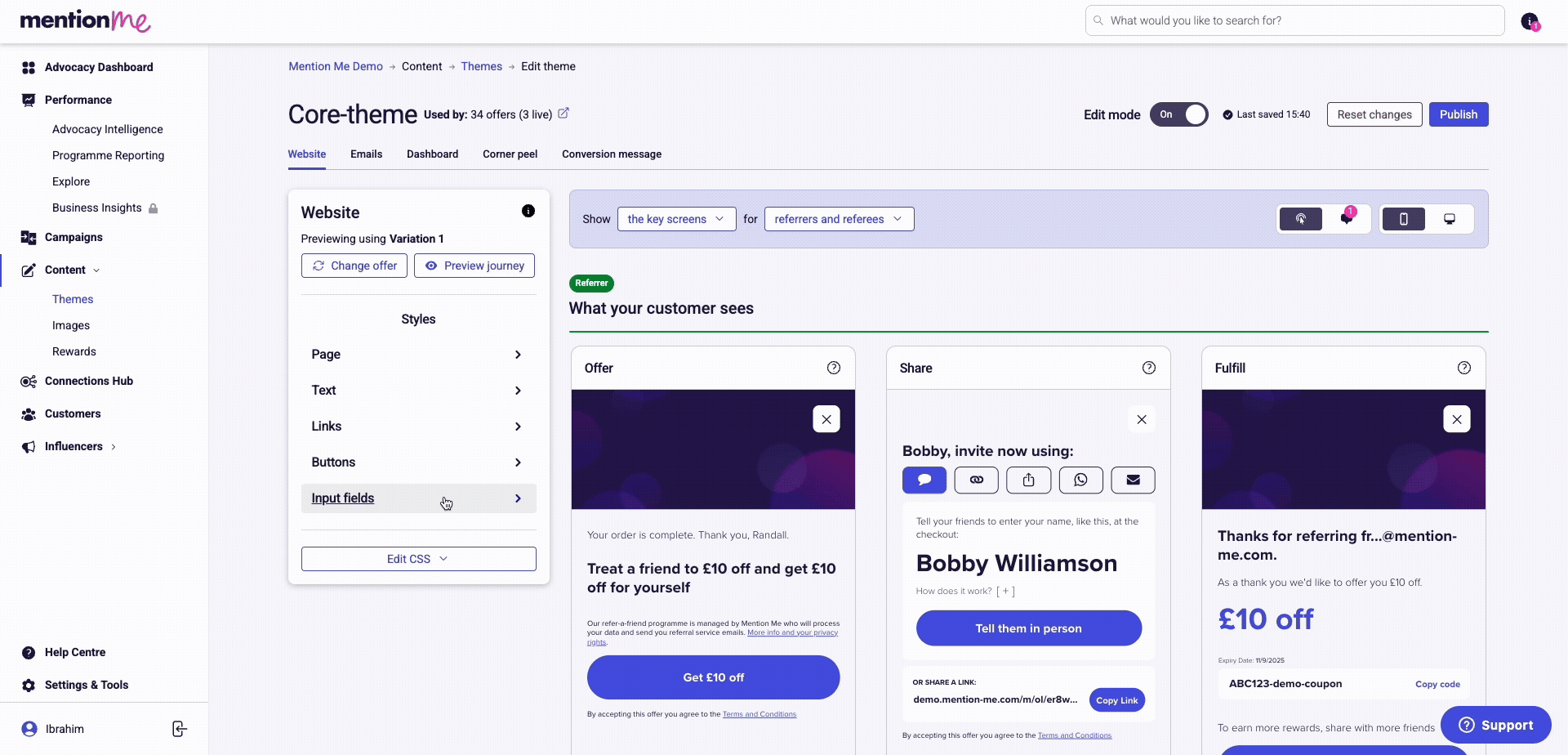The width and height of the screenshot is (1568, 755).
Task: Expand the Edit CSS dropdown
Action: (x=418, y=559)
